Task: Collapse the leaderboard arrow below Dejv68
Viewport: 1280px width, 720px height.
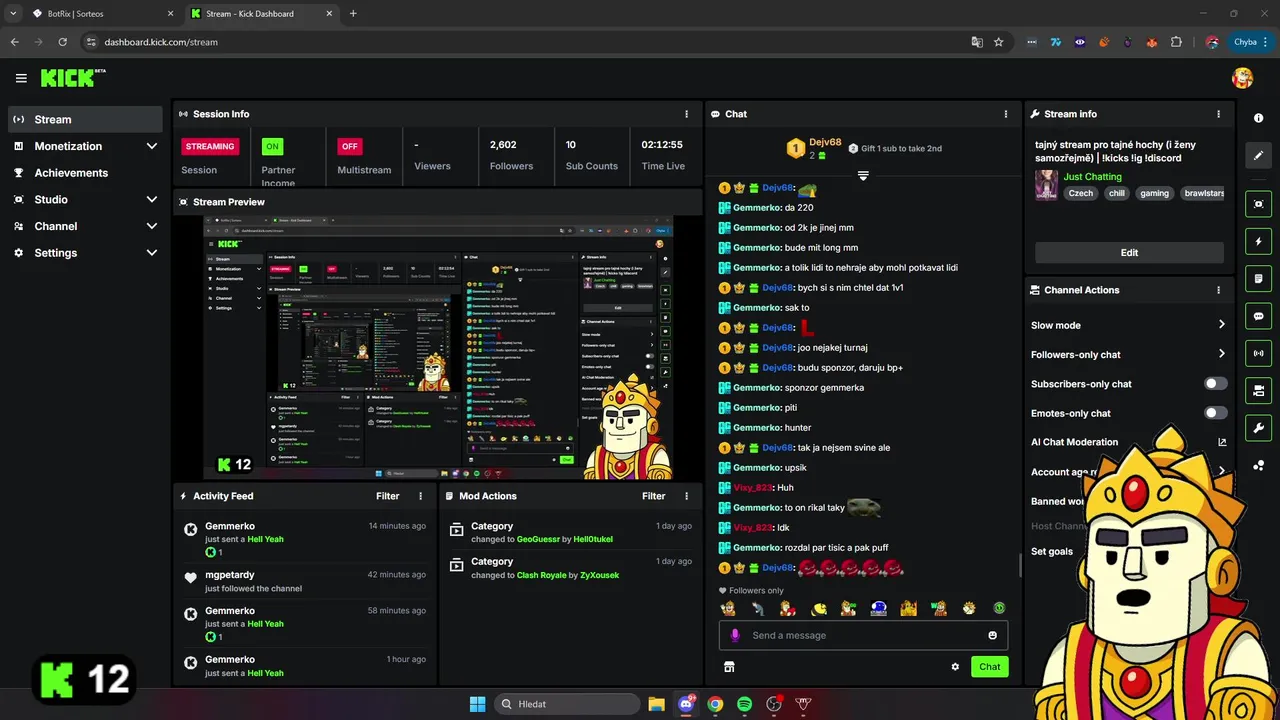Action: (863, 175)
